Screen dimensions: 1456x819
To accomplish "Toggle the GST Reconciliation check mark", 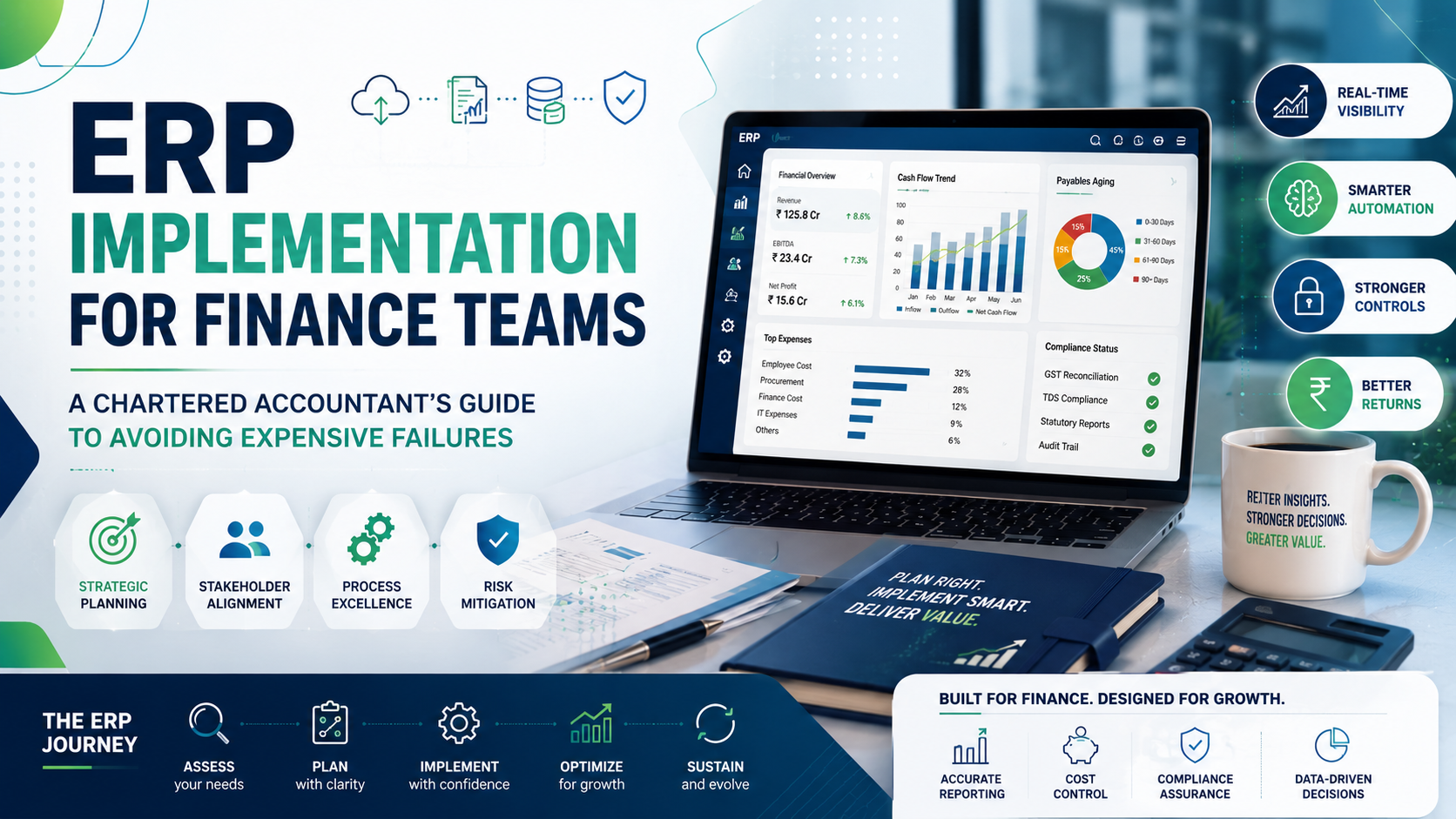I will (1154, 379).
